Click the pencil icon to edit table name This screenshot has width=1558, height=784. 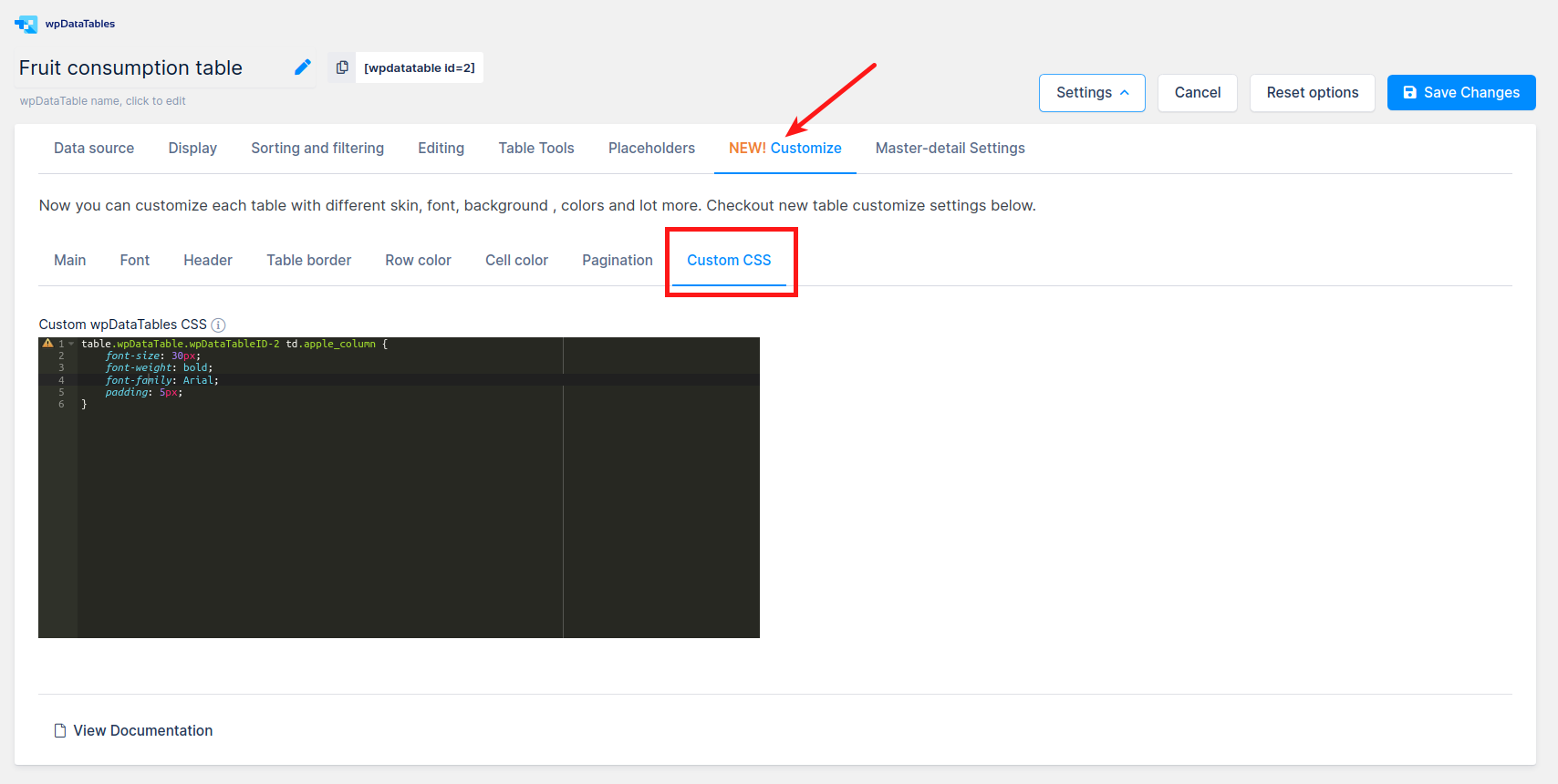click(303, 67)
